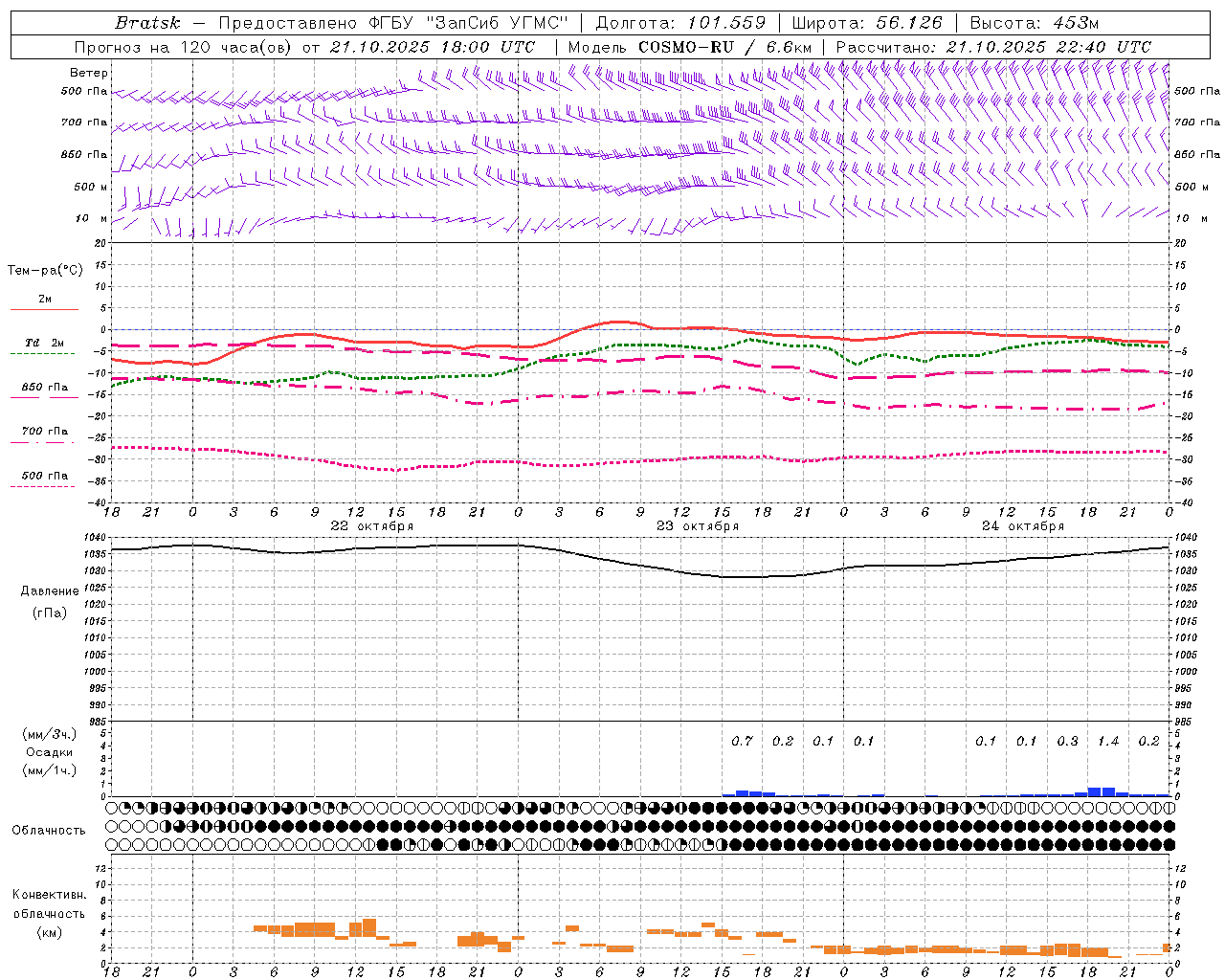Select "700 гПа" entry in temperature legend
Screen dimensions: 1225x980
[45, 432]
